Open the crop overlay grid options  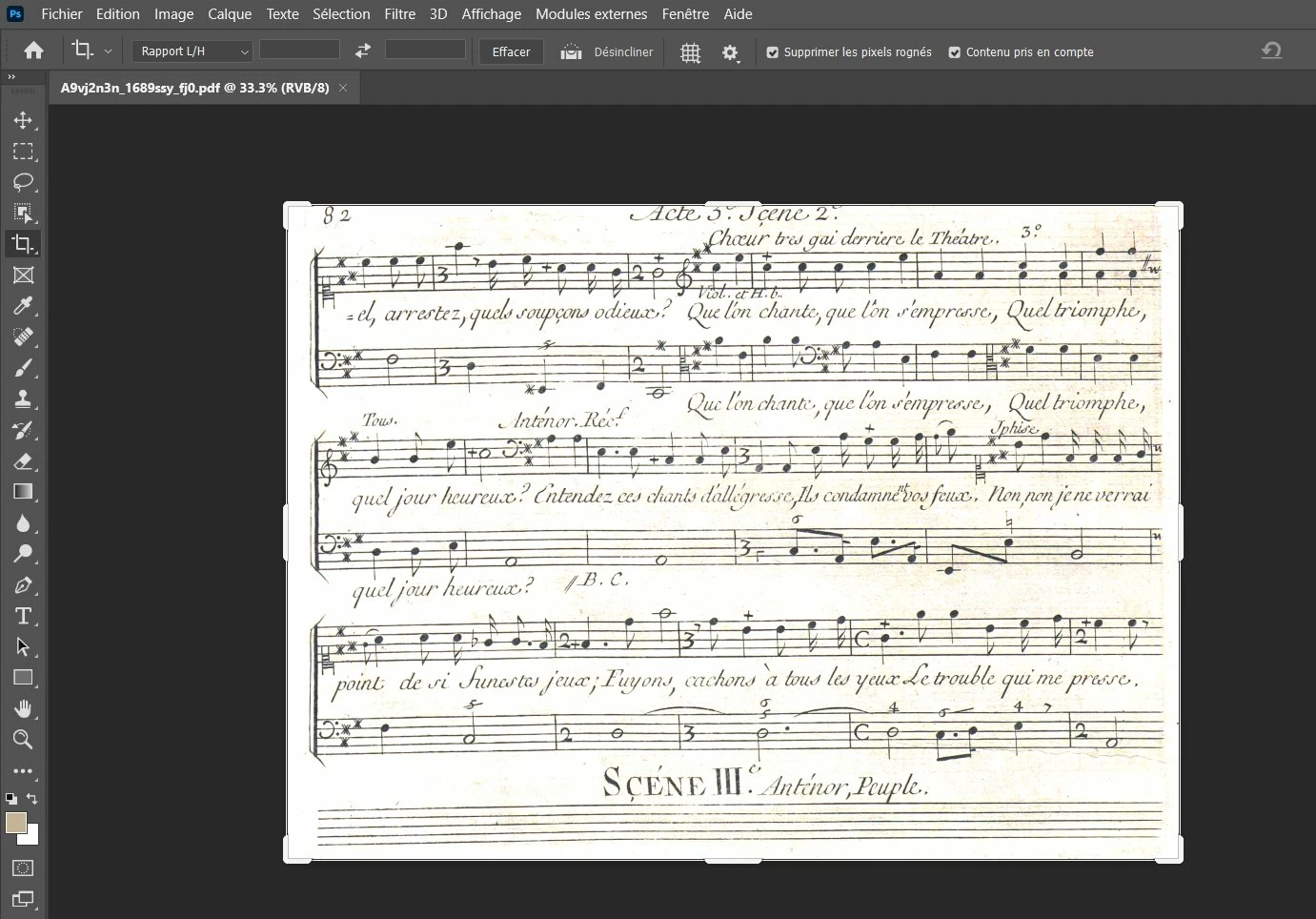(x=690, y=52)
